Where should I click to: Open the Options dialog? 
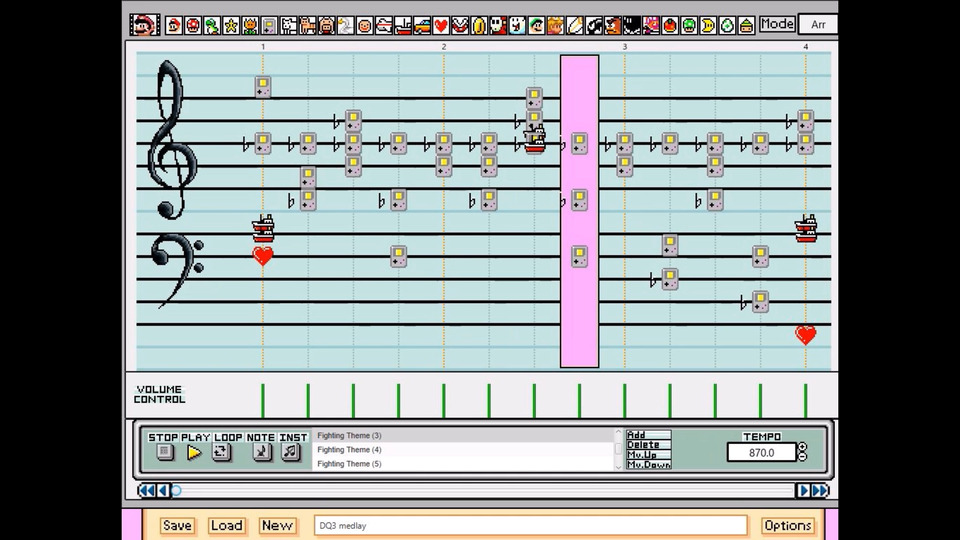point(787,525)
